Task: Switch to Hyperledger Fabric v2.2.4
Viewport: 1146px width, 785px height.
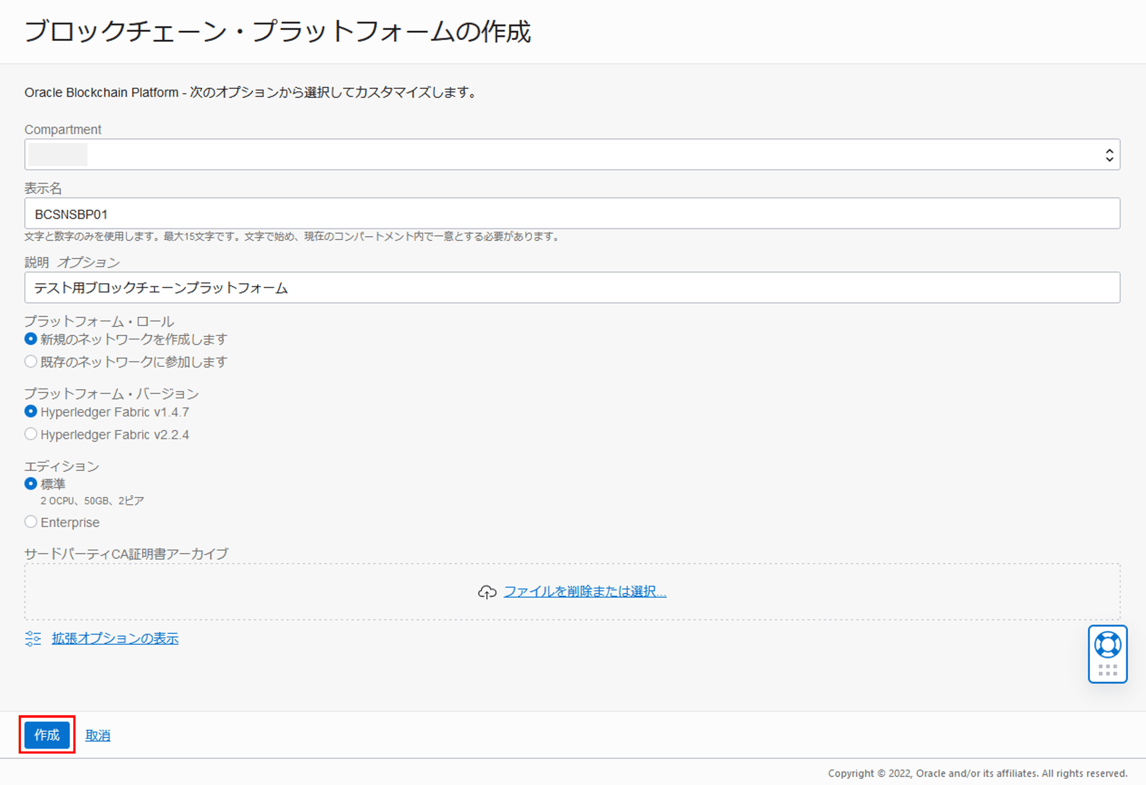Action: tap(29, 434)
